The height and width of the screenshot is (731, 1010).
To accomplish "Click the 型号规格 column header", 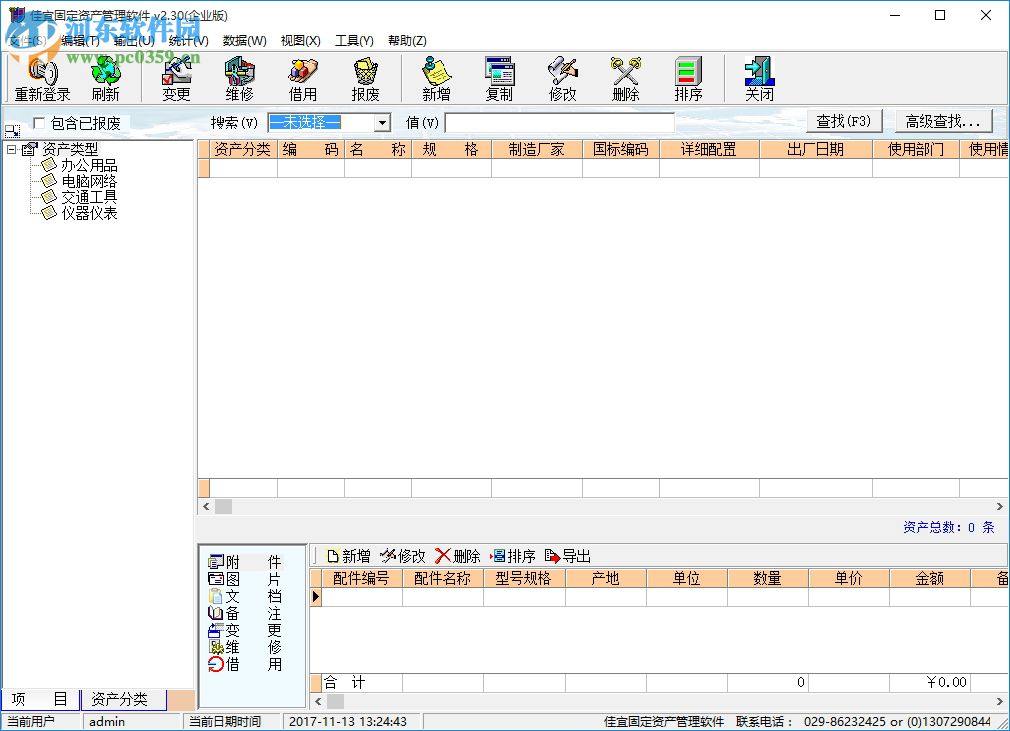I will pos(524,578).
